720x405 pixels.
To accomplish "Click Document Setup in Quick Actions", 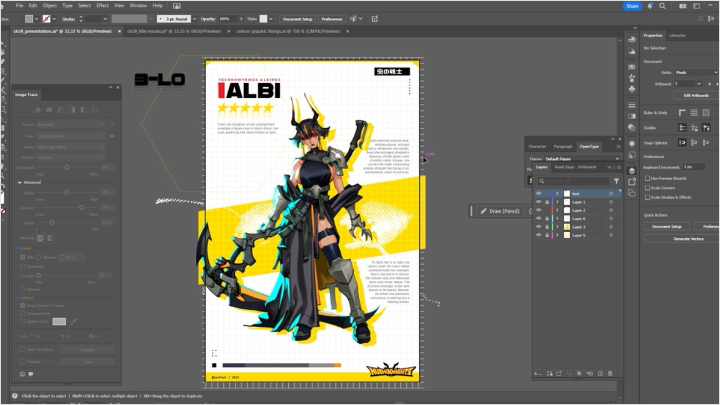I will point(667,227).
